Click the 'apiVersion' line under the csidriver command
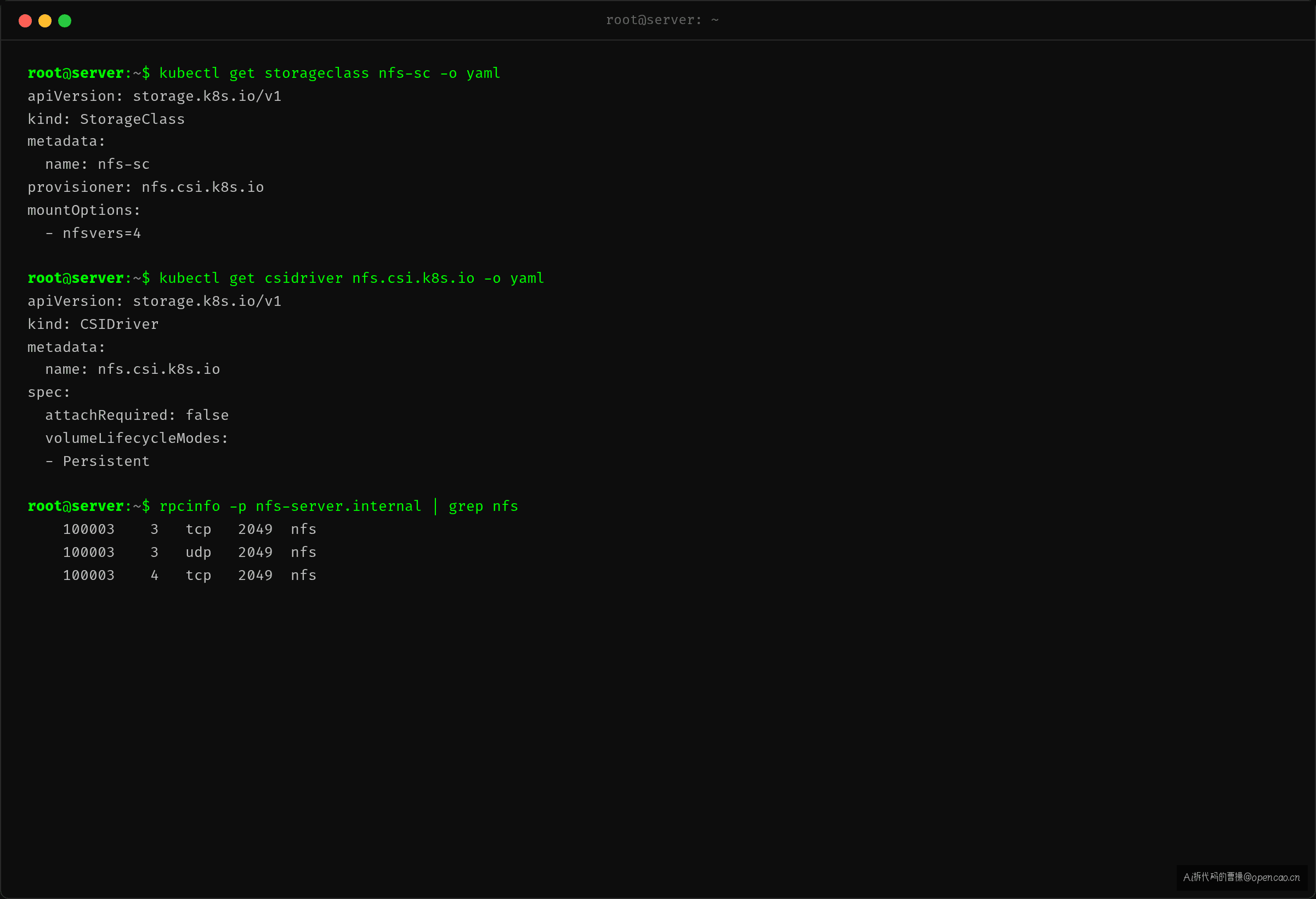Image resolution: width=1316 pixels, height=899 pixels. [155, 301]
